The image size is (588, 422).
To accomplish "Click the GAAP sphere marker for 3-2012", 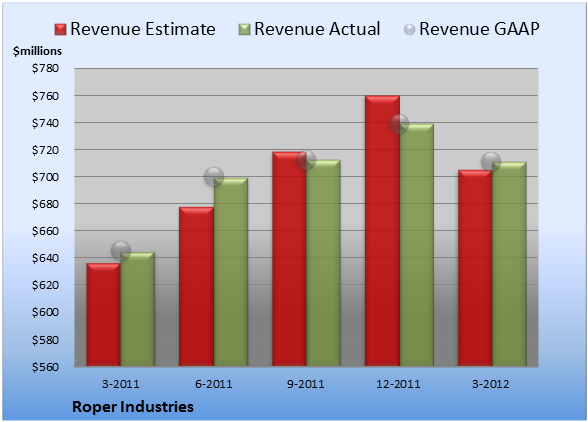I will (x=491, y=162).
